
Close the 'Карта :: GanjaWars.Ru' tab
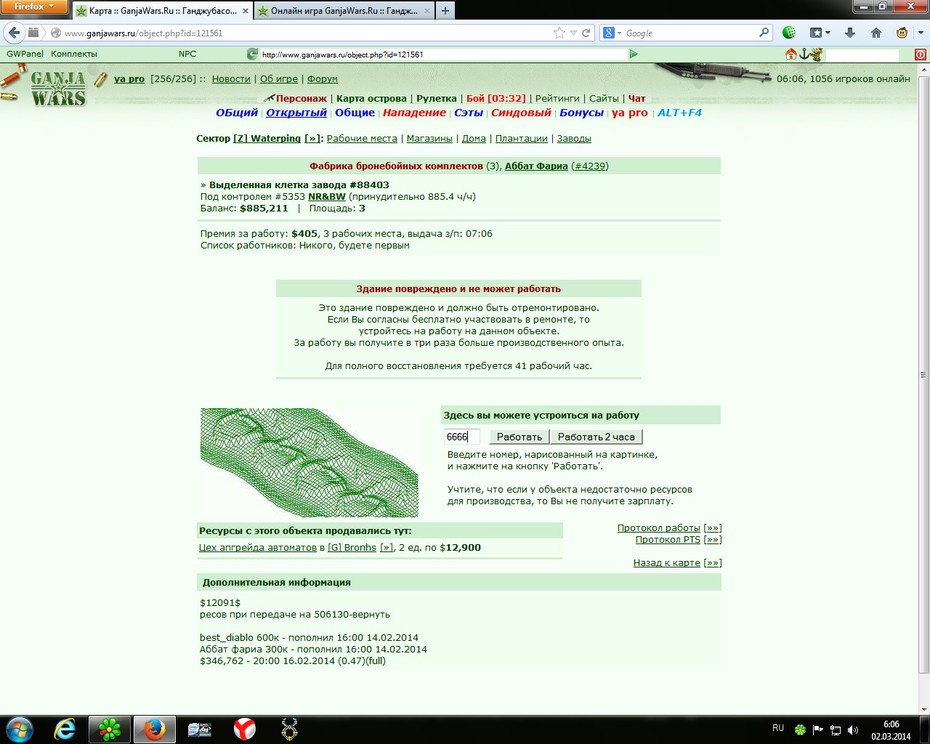[x=246, y=11]
